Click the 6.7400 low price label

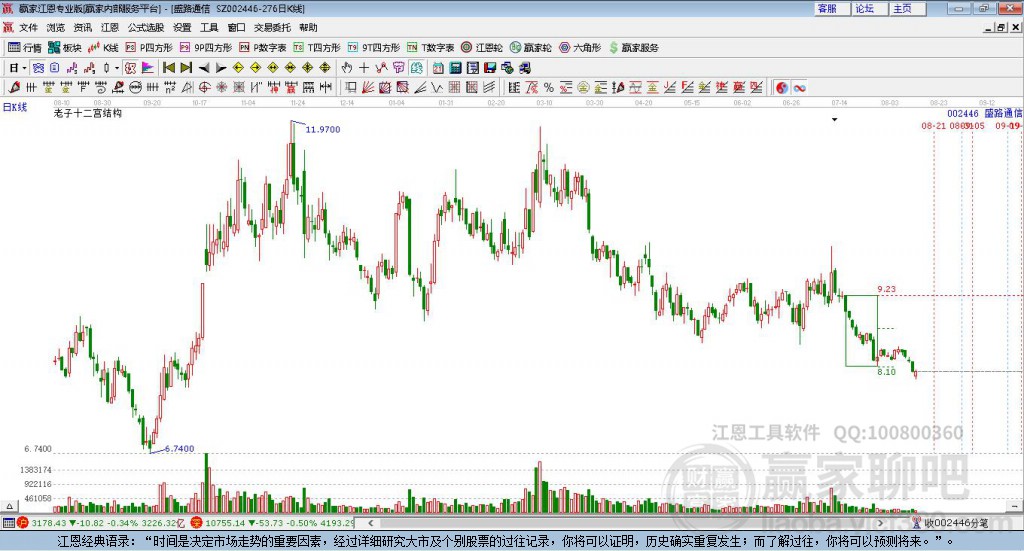(x=180, y=449)
